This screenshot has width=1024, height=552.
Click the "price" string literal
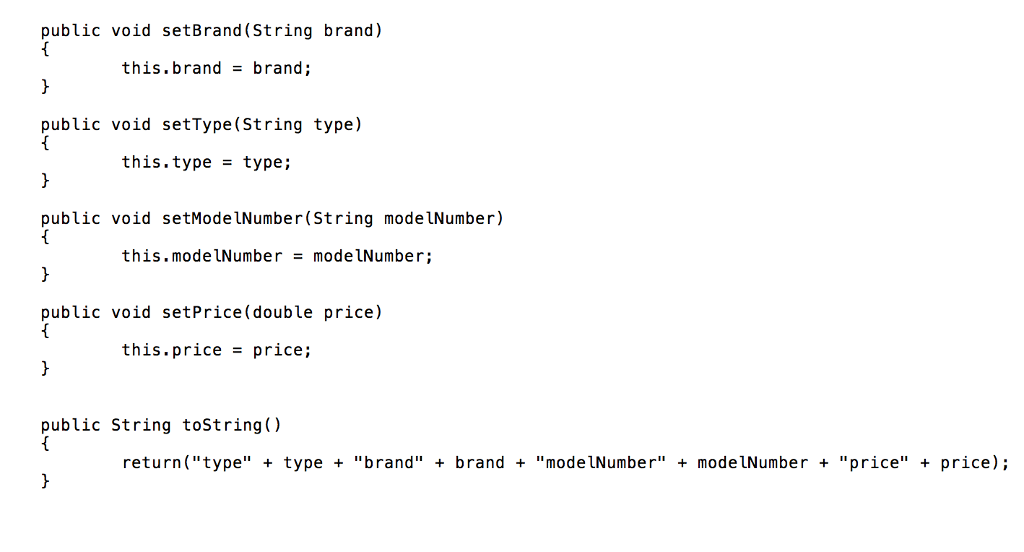(x=873, y=463)
